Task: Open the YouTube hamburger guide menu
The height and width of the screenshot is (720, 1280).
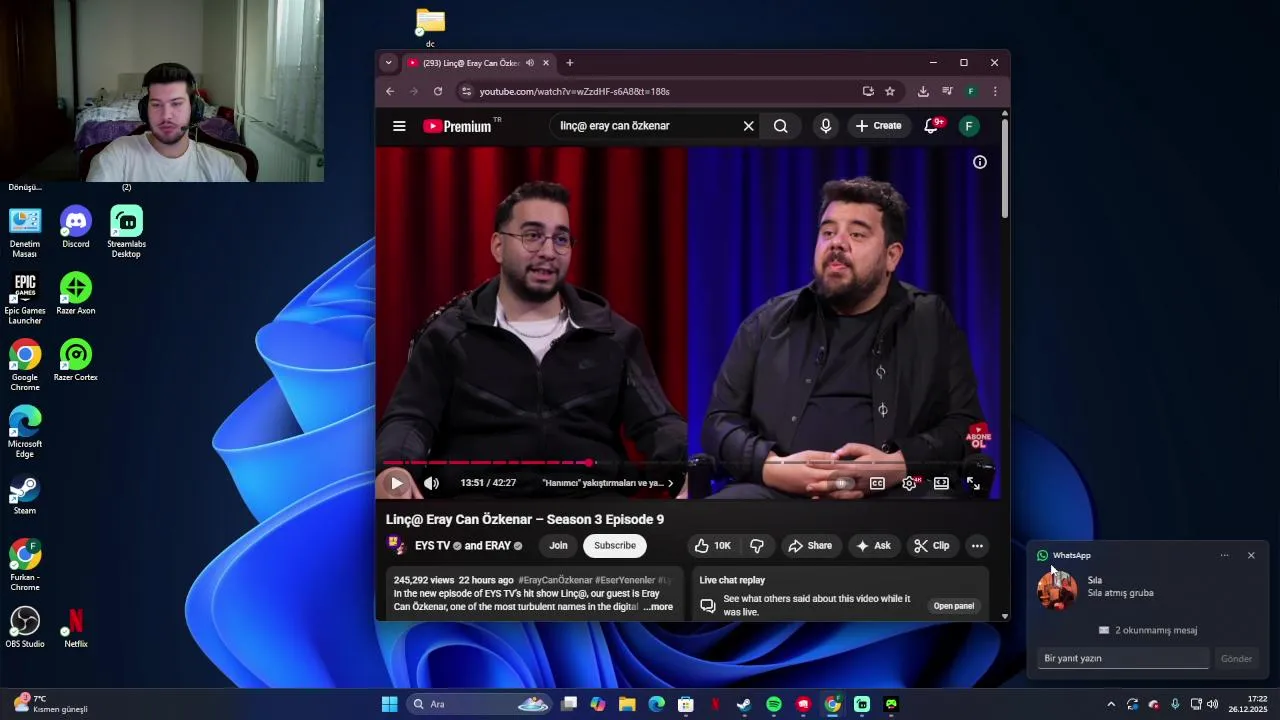Action: [399, 126]
